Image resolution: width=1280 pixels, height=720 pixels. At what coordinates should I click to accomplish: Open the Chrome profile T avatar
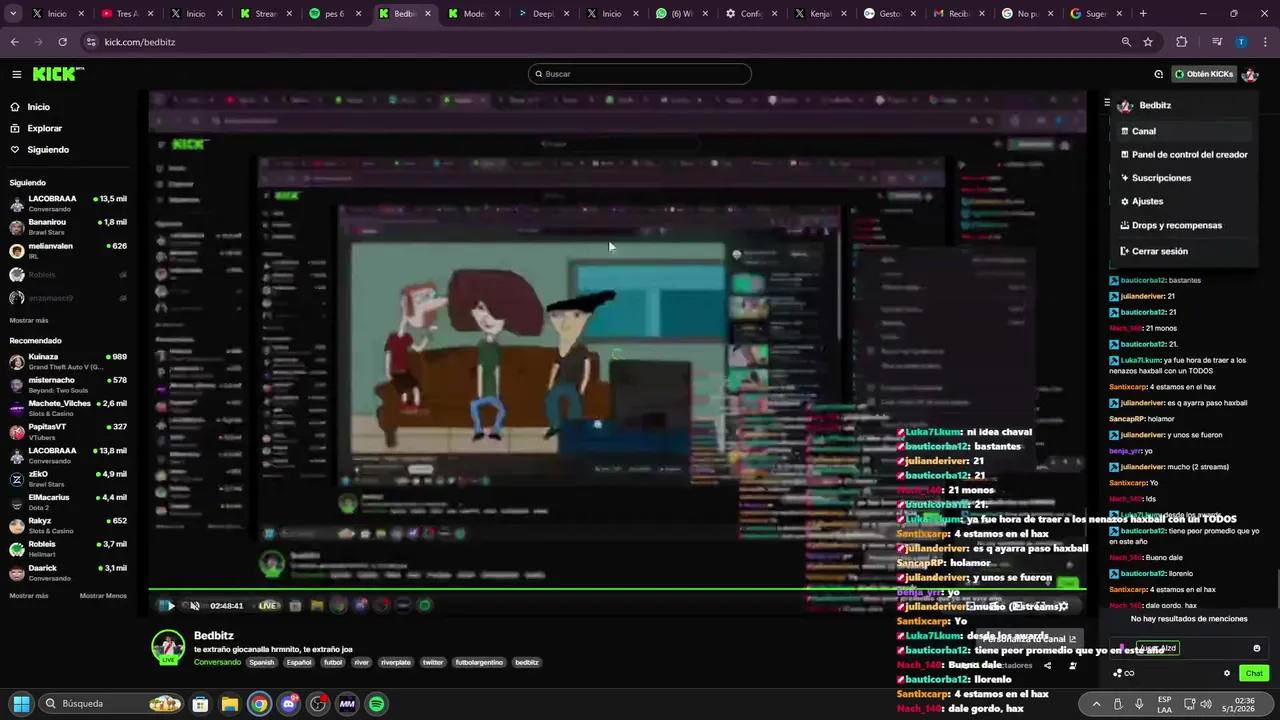point(1241,42)
